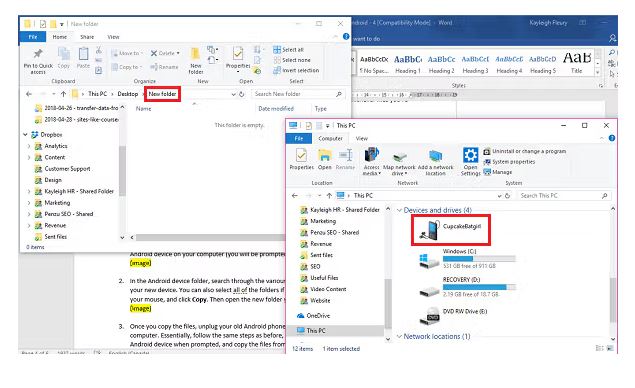The height and width of the screenshot is (388, 635).
Task: Click the Delete X icon in Organize group
Action: [x=154, y=53]
